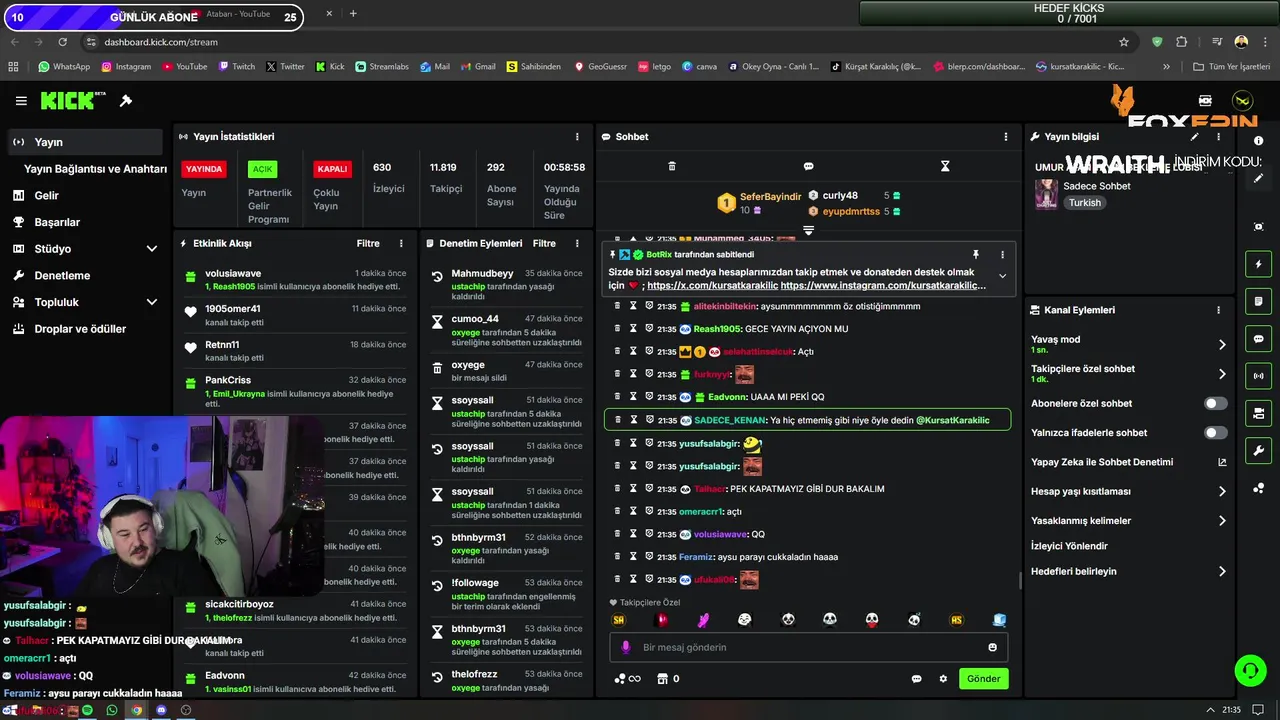Open Kanal Eylemleri panel options menu
Viewport: 1280px width, 720px height.
(1218, 310)
